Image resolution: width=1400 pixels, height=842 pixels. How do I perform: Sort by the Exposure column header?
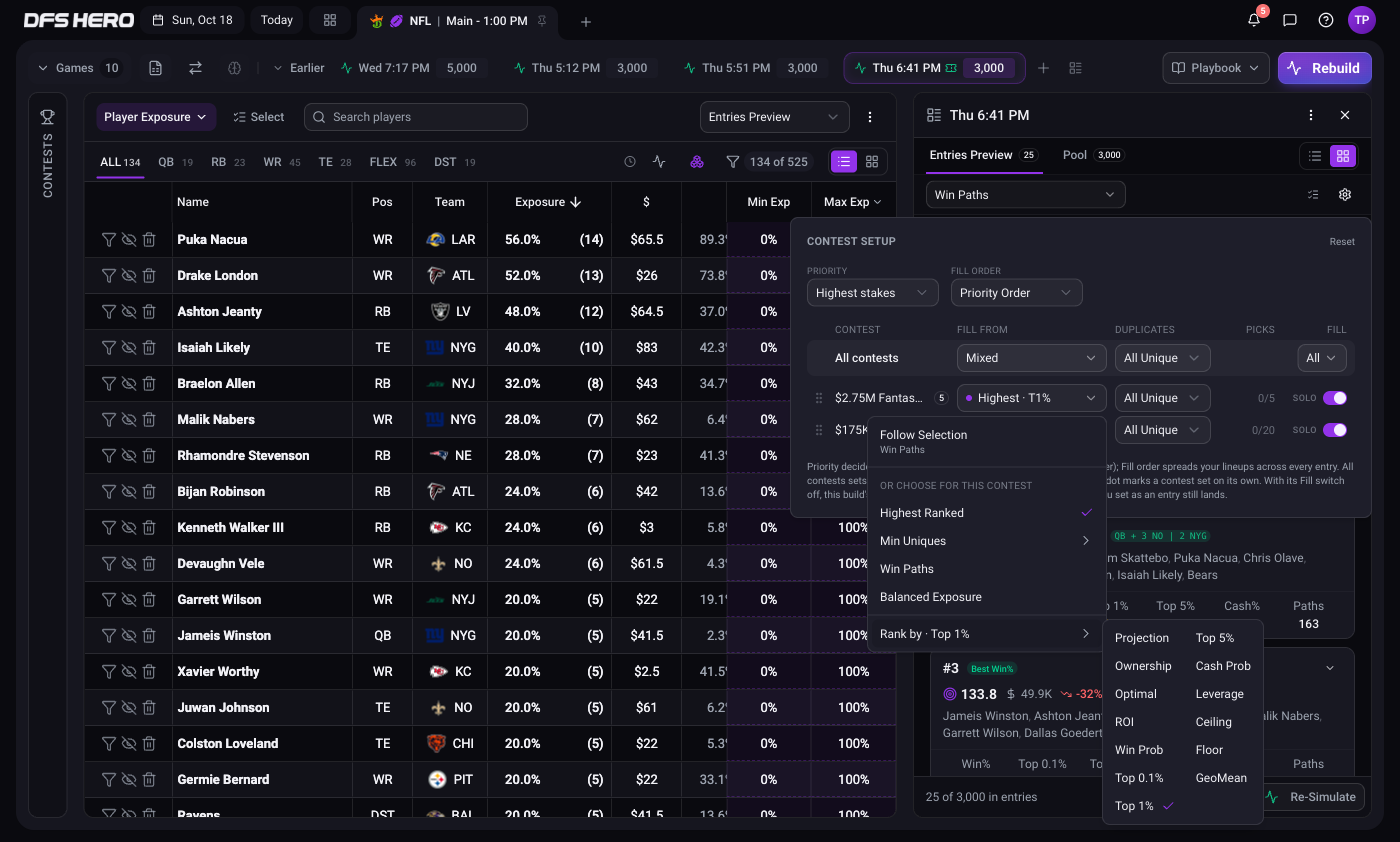[548, 202]
